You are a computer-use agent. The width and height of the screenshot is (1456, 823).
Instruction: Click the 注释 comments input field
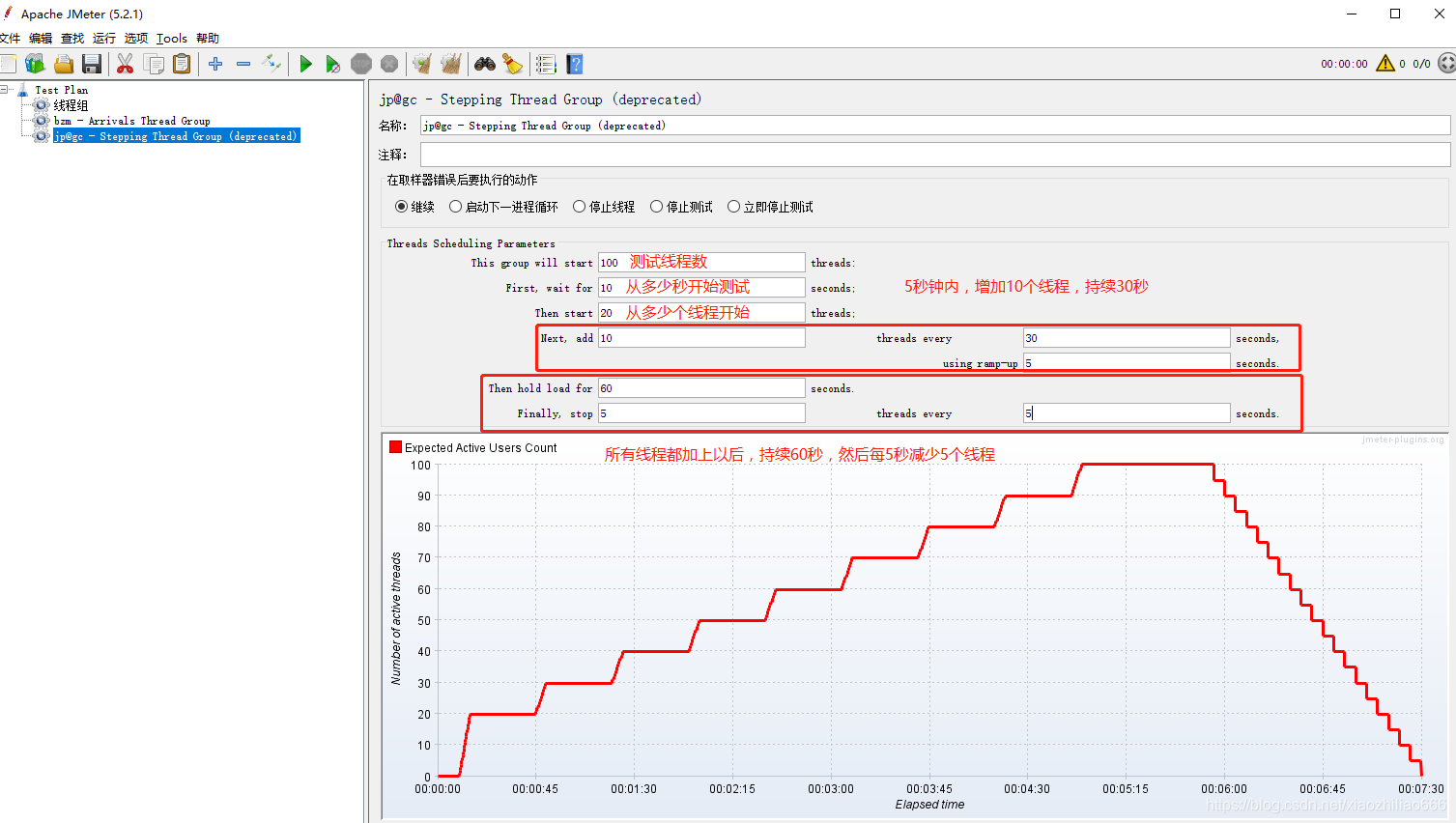pyautogui.click(x=935, y=155)
